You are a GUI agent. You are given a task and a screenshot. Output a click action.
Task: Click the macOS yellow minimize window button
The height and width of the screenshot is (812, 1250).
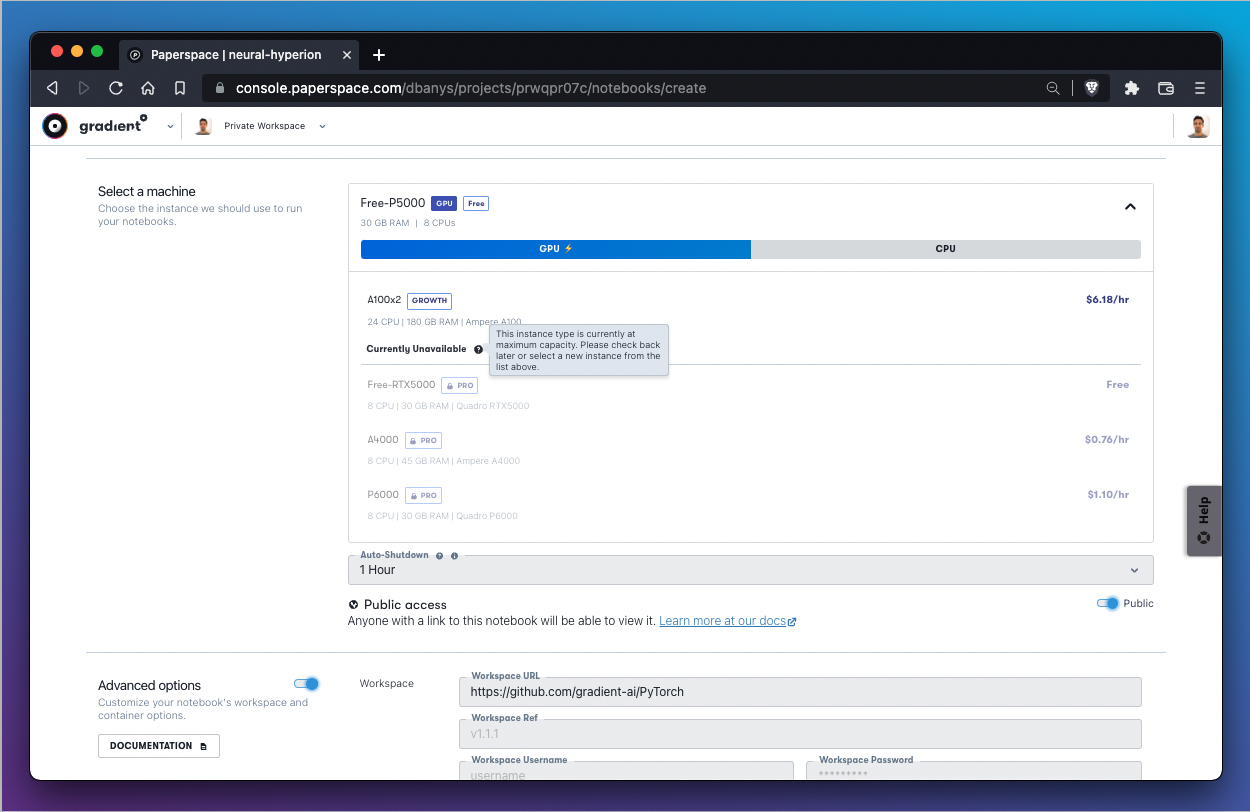point(77,51)
